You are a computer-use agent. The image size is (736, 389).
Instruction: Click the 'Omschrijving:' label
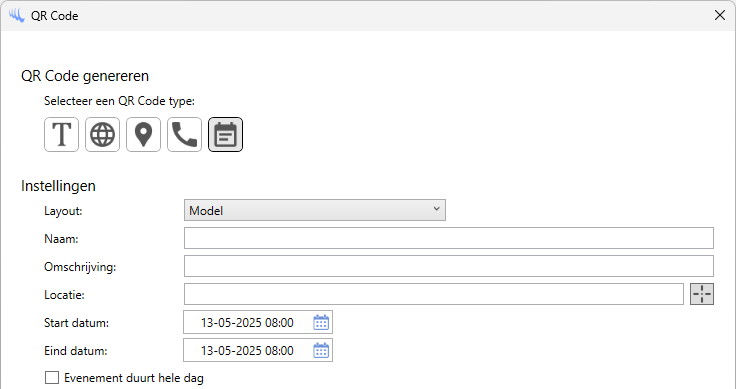coord(80,267)
